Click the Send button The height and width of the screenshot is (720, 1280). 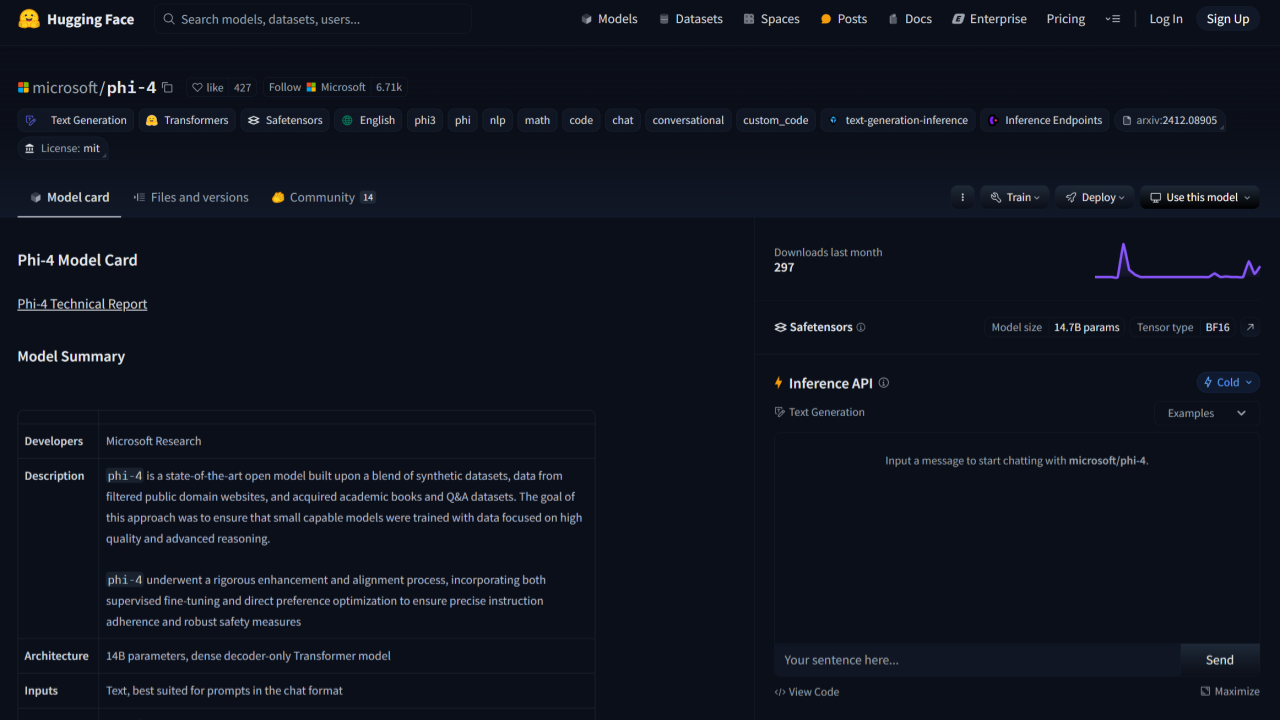coord(1219,660)
